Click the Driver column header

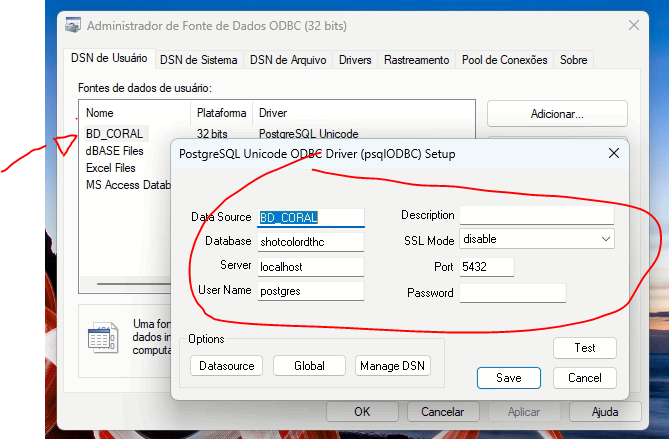pos(364,113)
